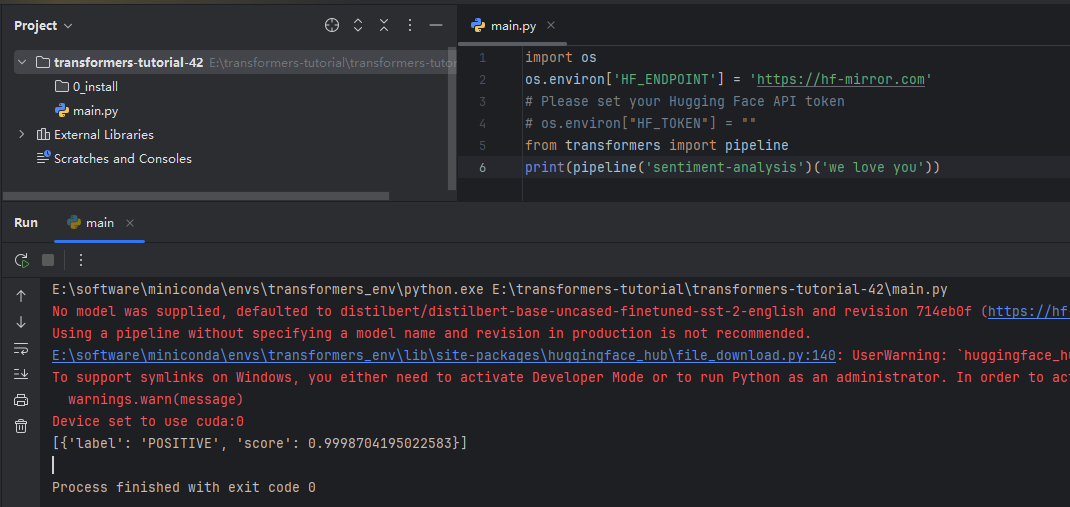This screenshot has width=1070, height=507.
Task: Toggle soft-wrap in the console
Action: 21,348
